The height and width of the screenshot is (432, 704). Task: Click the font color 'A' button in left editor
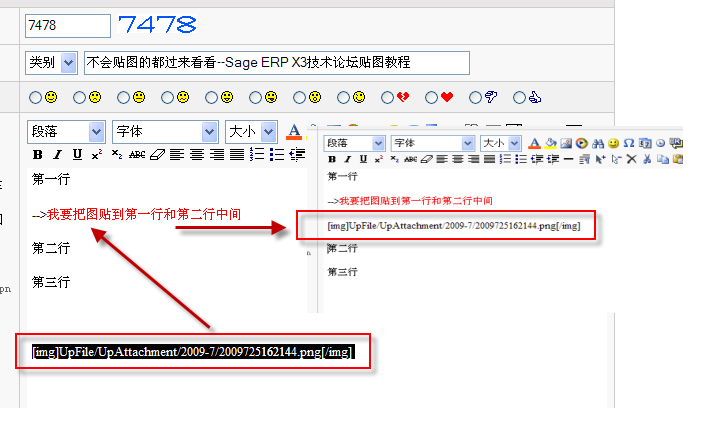294,131
